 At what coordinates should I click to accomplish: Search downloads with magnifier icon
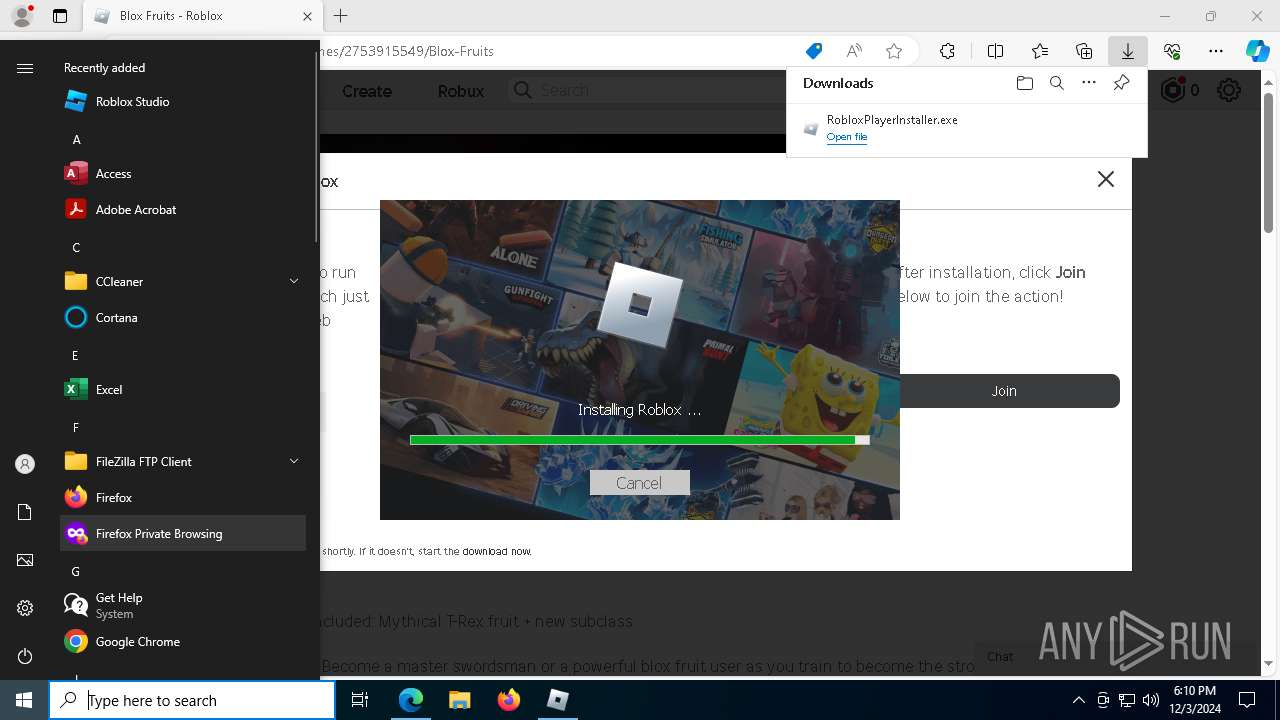click(1056, 83)
